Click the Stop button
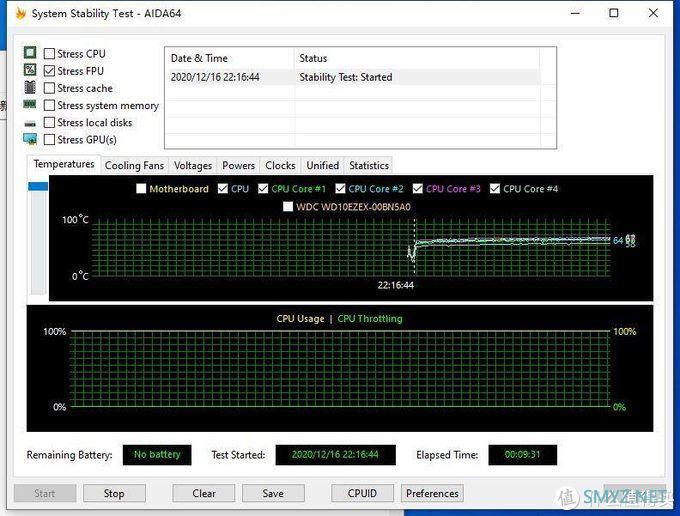This screenshot has height=516, width=680. coord(114,493)
